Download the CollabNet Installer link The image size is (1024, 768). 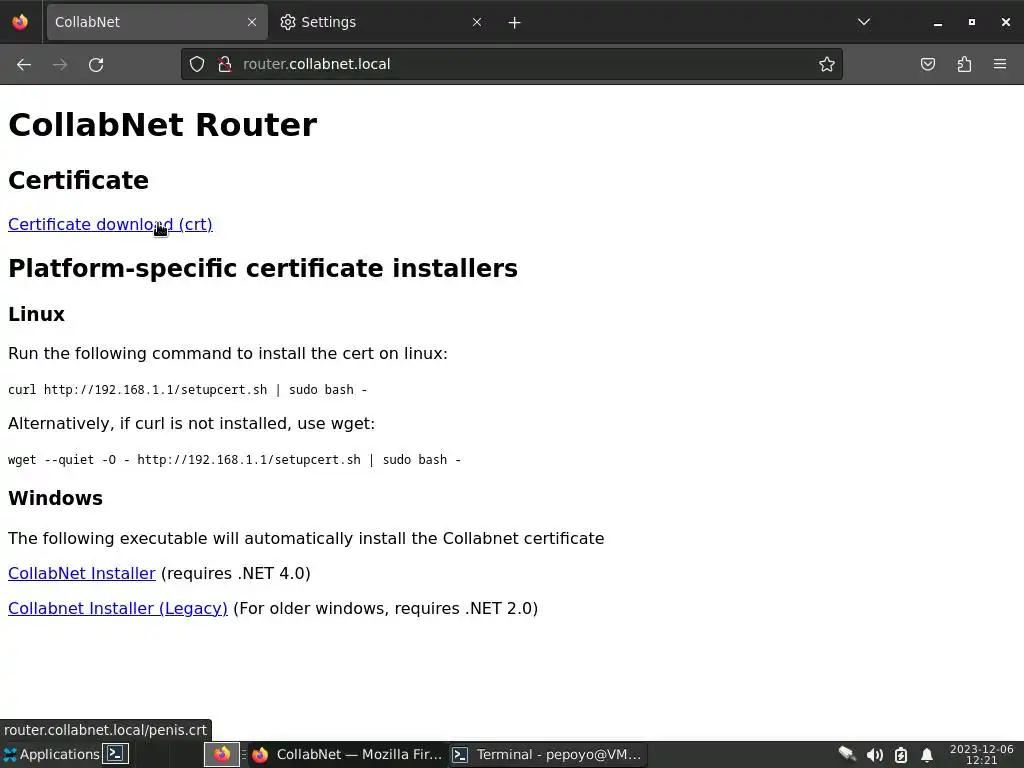[82, 573]
